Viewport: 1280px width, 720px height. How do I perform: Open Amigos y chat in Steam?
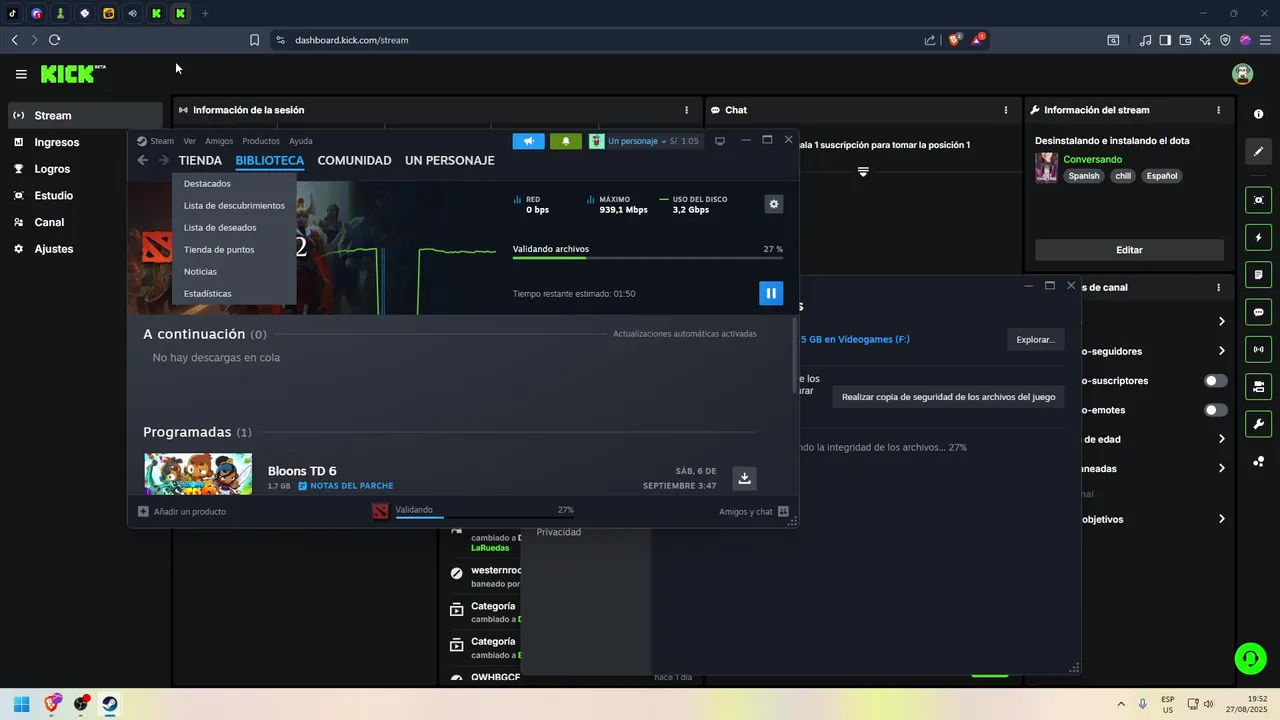click(754, 511)
